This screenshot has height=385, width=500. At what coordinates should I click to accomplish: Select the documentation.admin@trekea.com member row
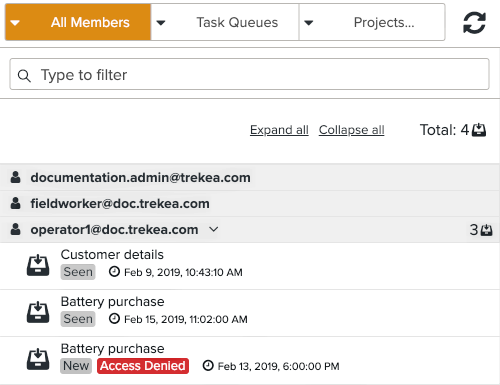250,177
